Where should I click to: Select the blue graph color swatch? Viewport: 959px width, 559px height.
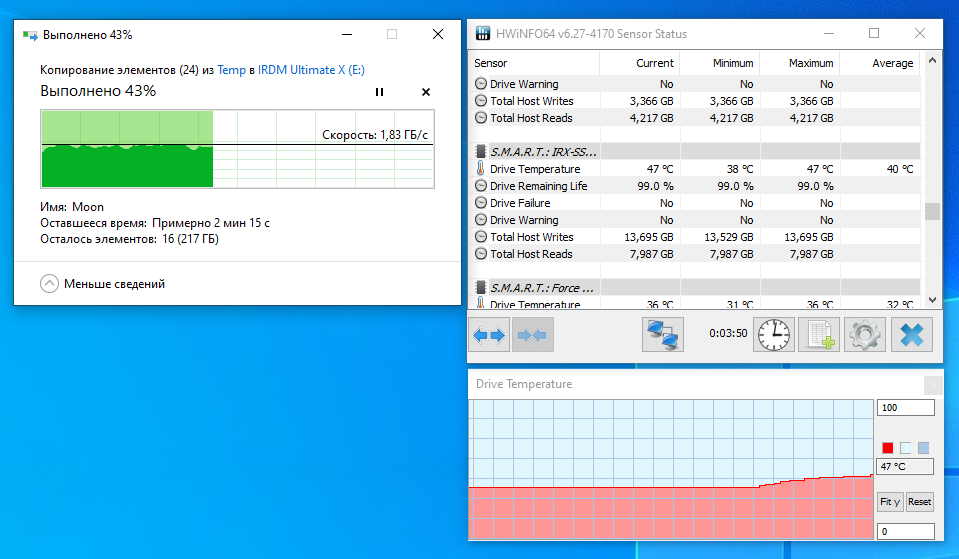[923, 448]
